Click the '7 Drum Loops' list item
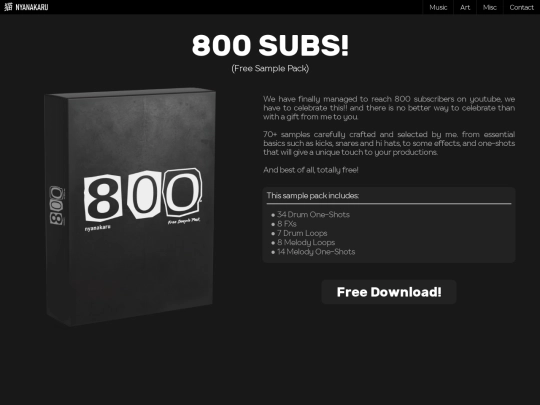540x405 pixels. [x=302, y=233]
